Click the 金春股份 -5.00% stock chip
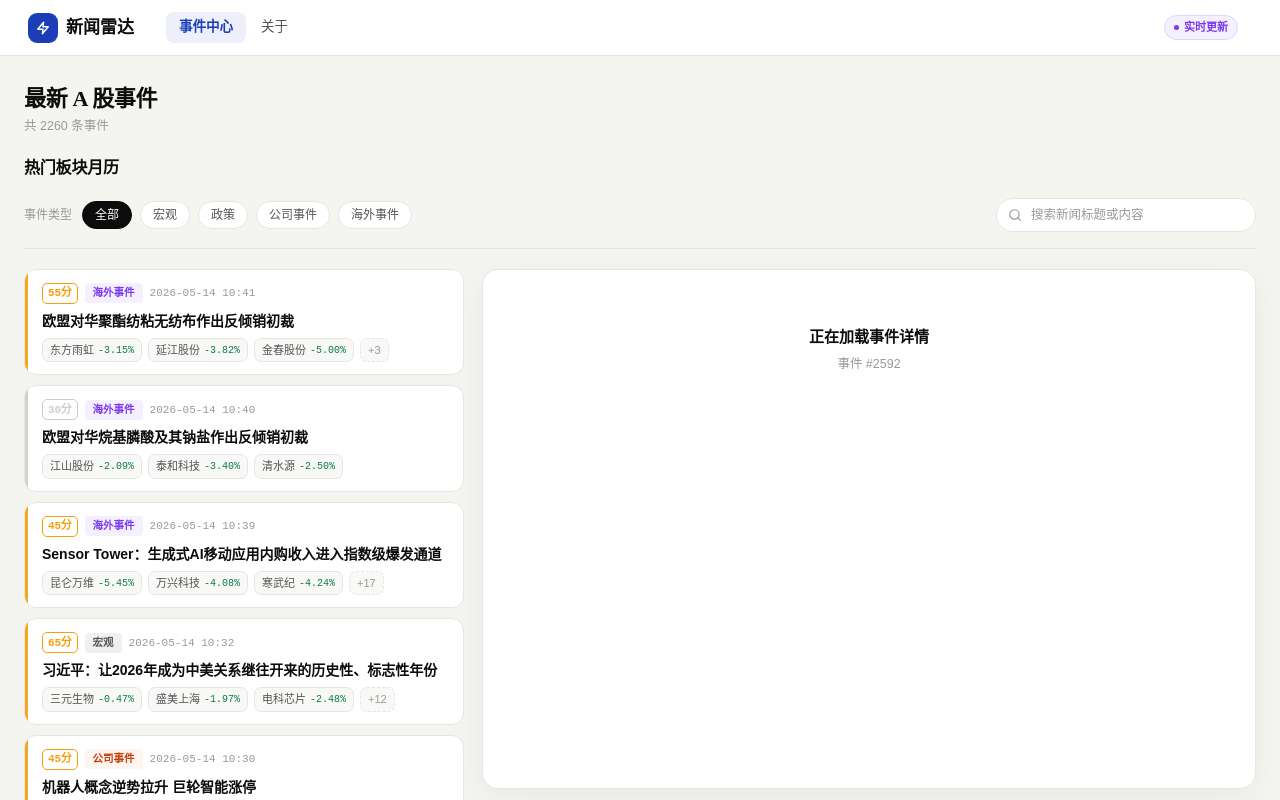Screen dimensions: 1280x800 304,350
